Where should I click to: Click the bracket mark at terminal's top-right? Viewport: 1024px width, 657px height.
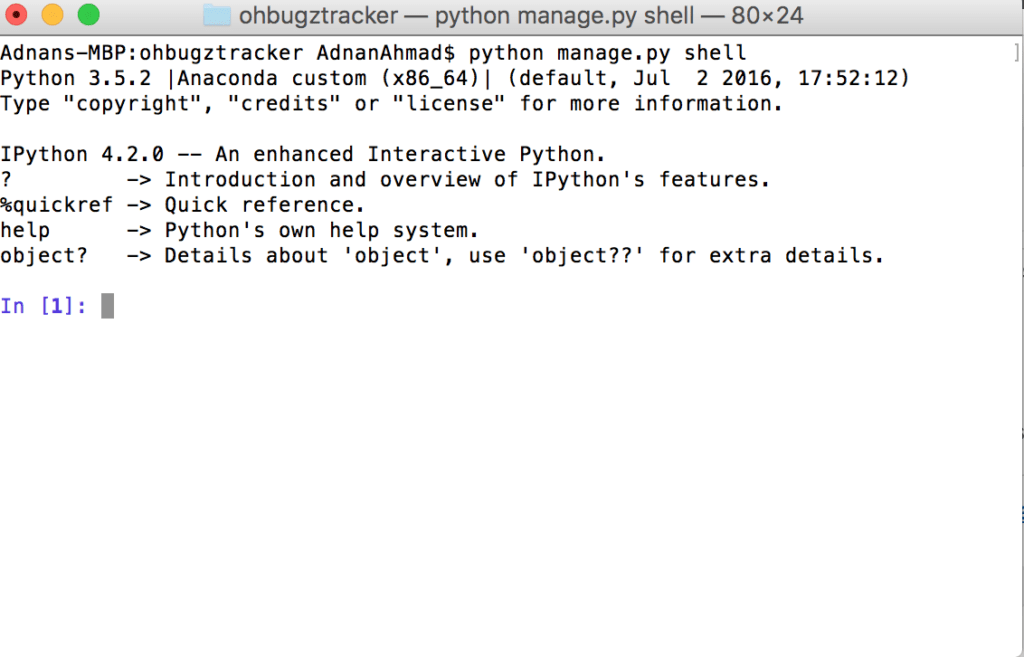point(1015,53)
